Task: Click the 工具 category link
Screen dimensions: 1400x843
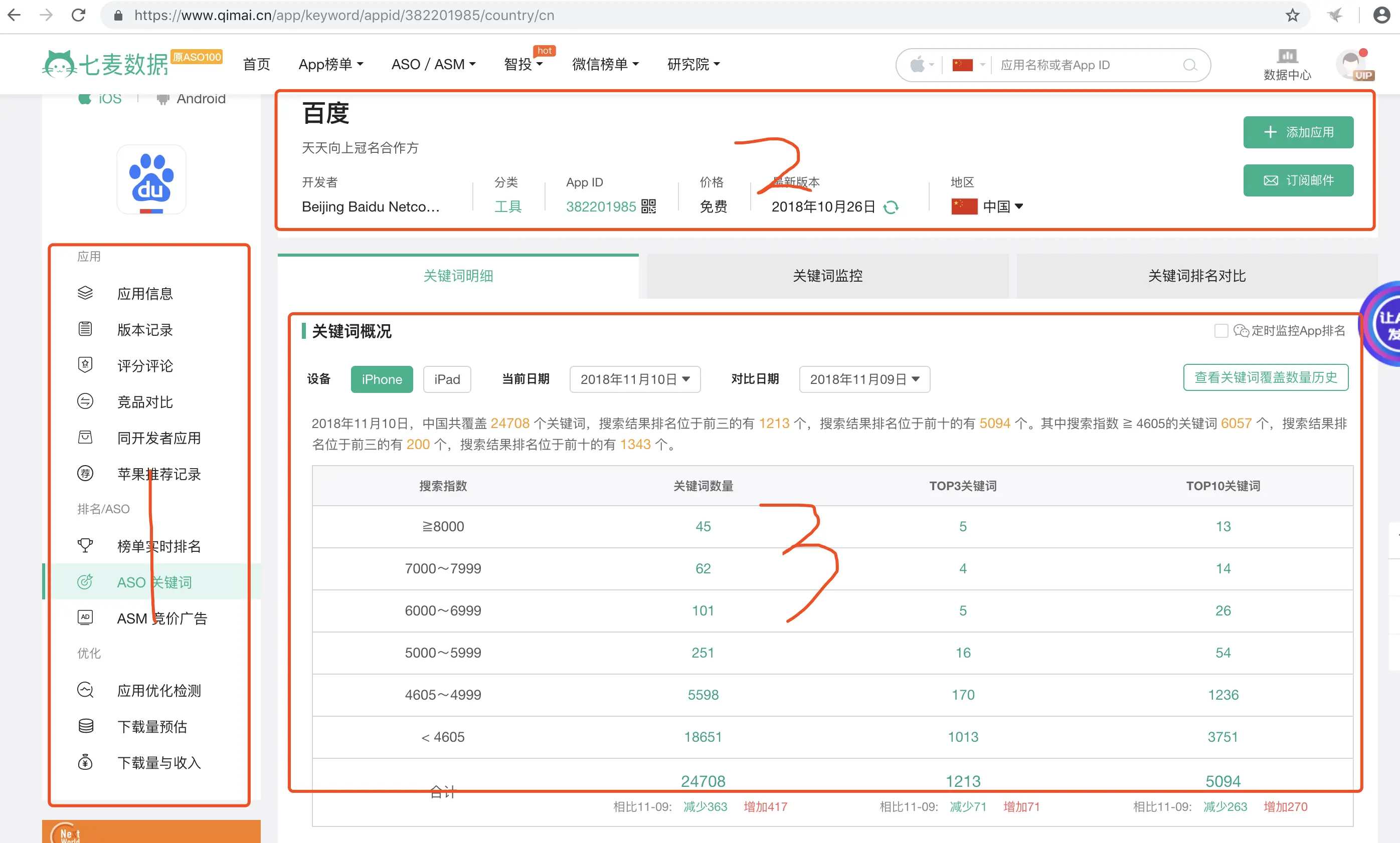Action: [x=508, y=207]
